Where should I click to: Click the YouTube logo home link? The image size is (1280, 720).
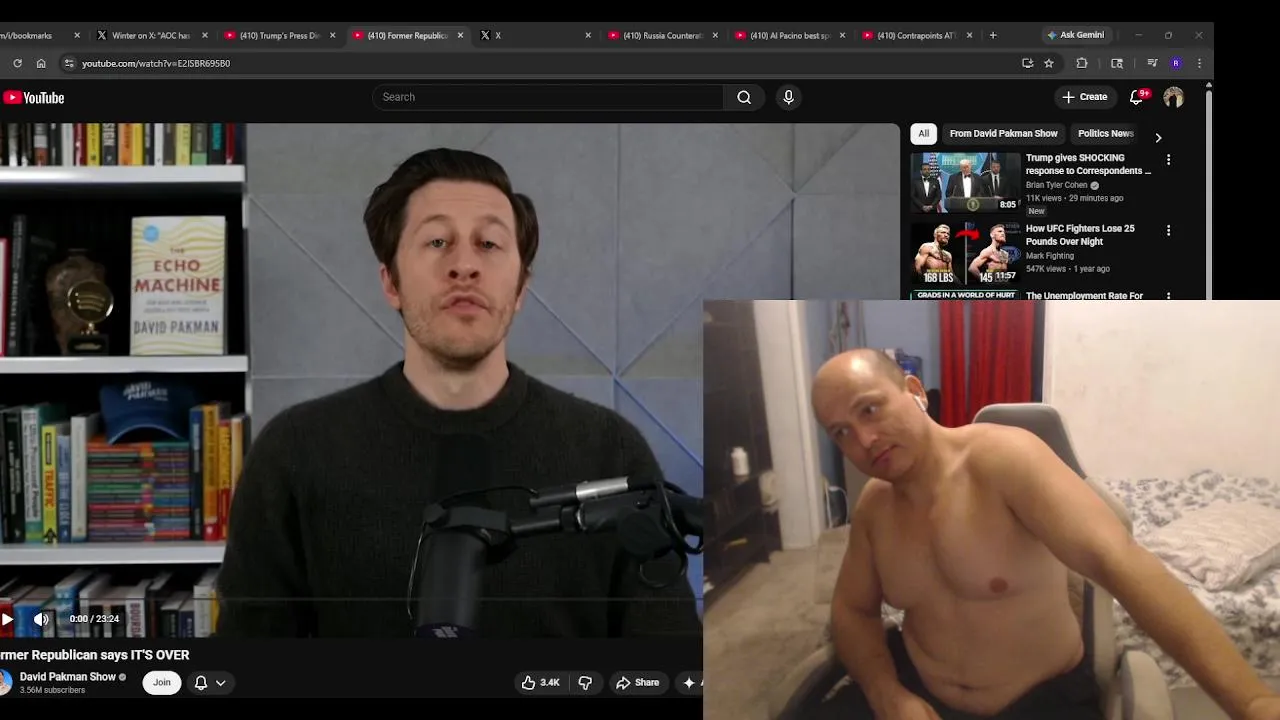pos(34,98)
